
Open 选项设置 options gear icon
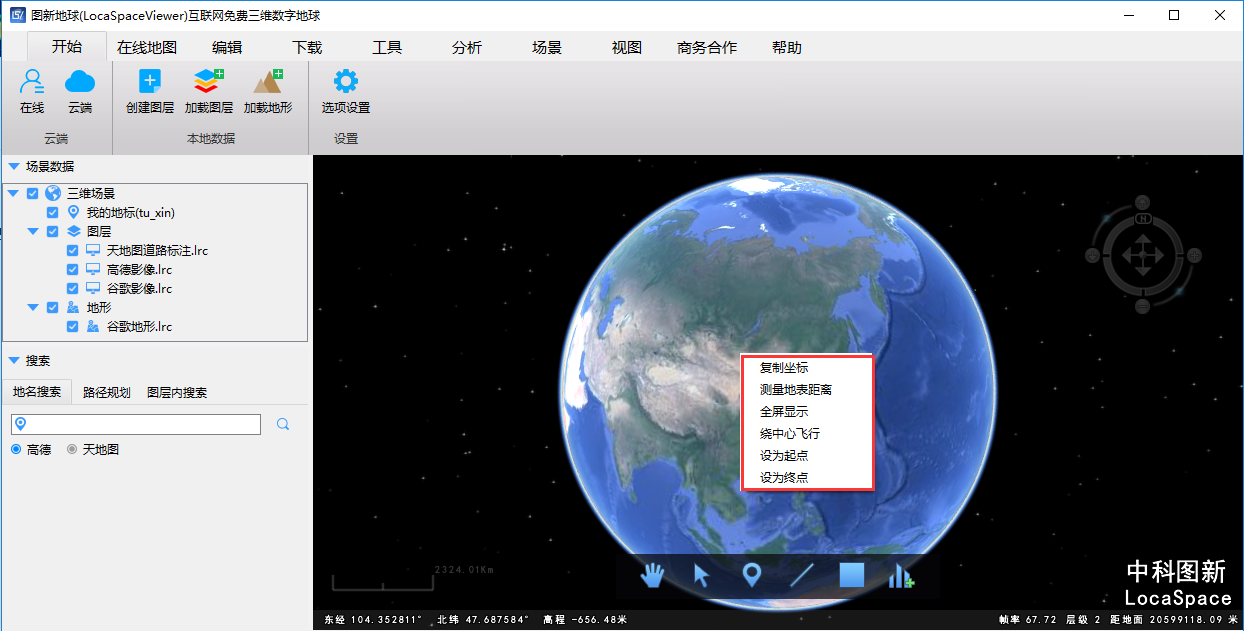point(346,81)
